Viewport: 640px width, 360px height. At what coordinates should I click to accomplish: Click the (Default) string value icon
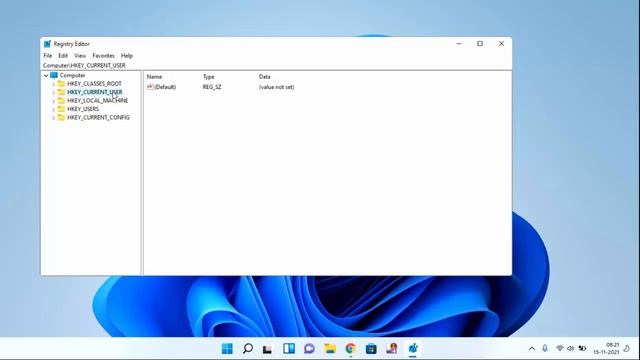click(x=150, y=87)
